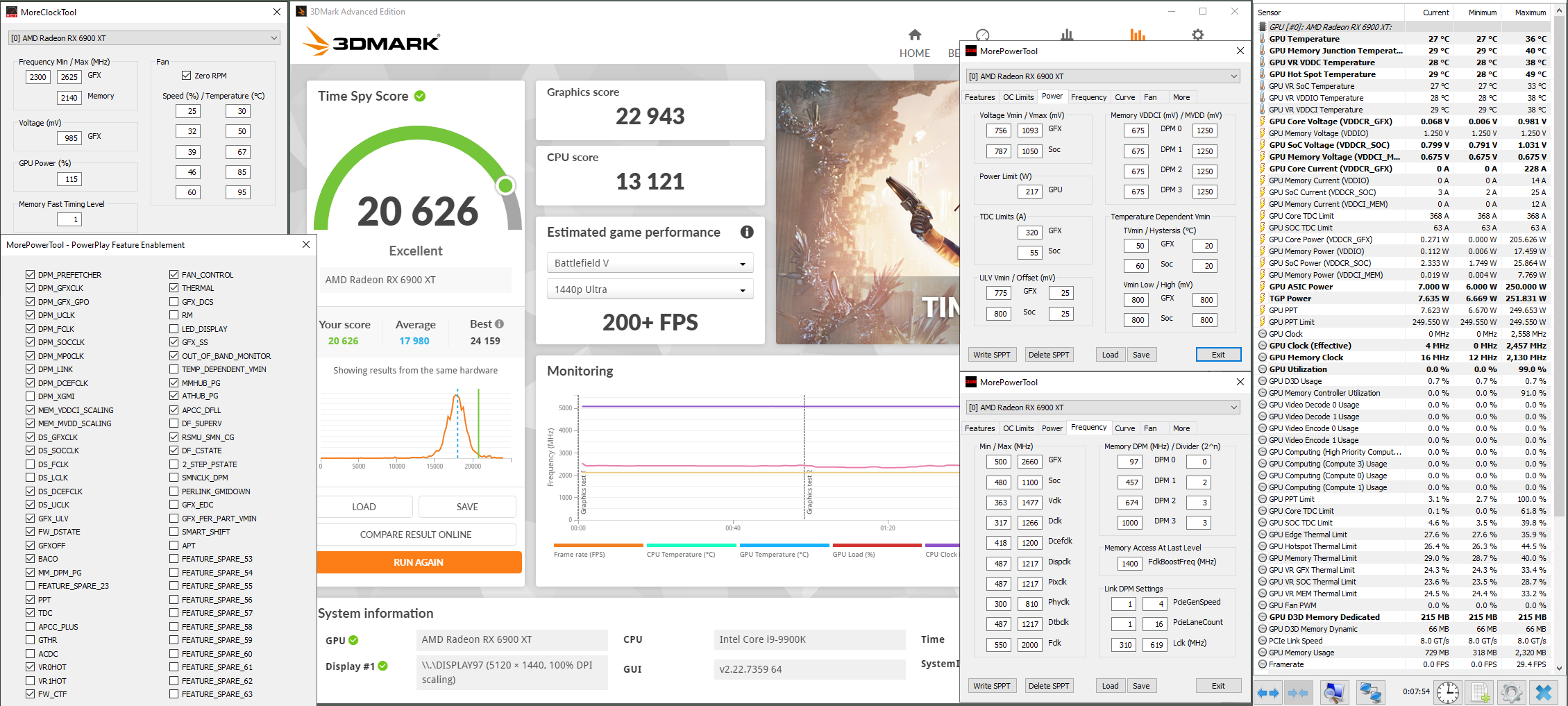1568x706 pixels.
Task: Open 3DMark Options via the gear icon
Action: (x=1198, y=35)
